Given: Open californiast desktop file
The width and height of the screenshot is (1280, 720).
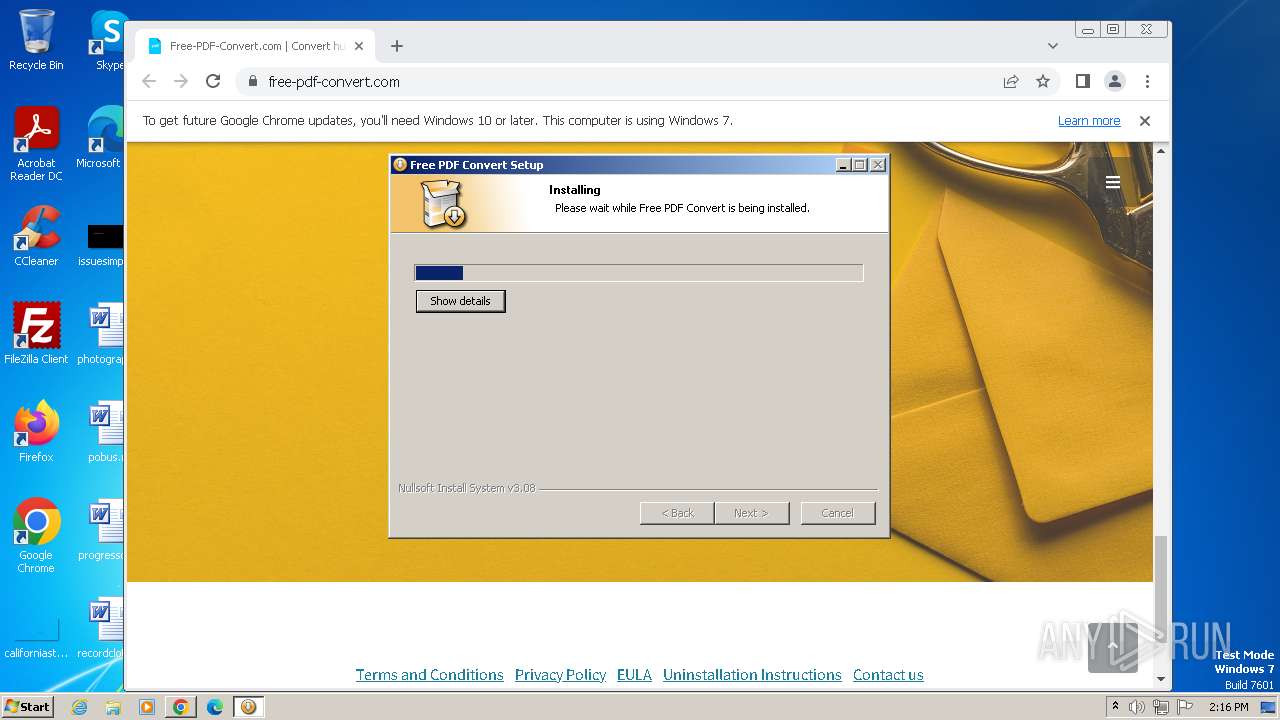Looking at the screenshot, I should coord(36,638).
